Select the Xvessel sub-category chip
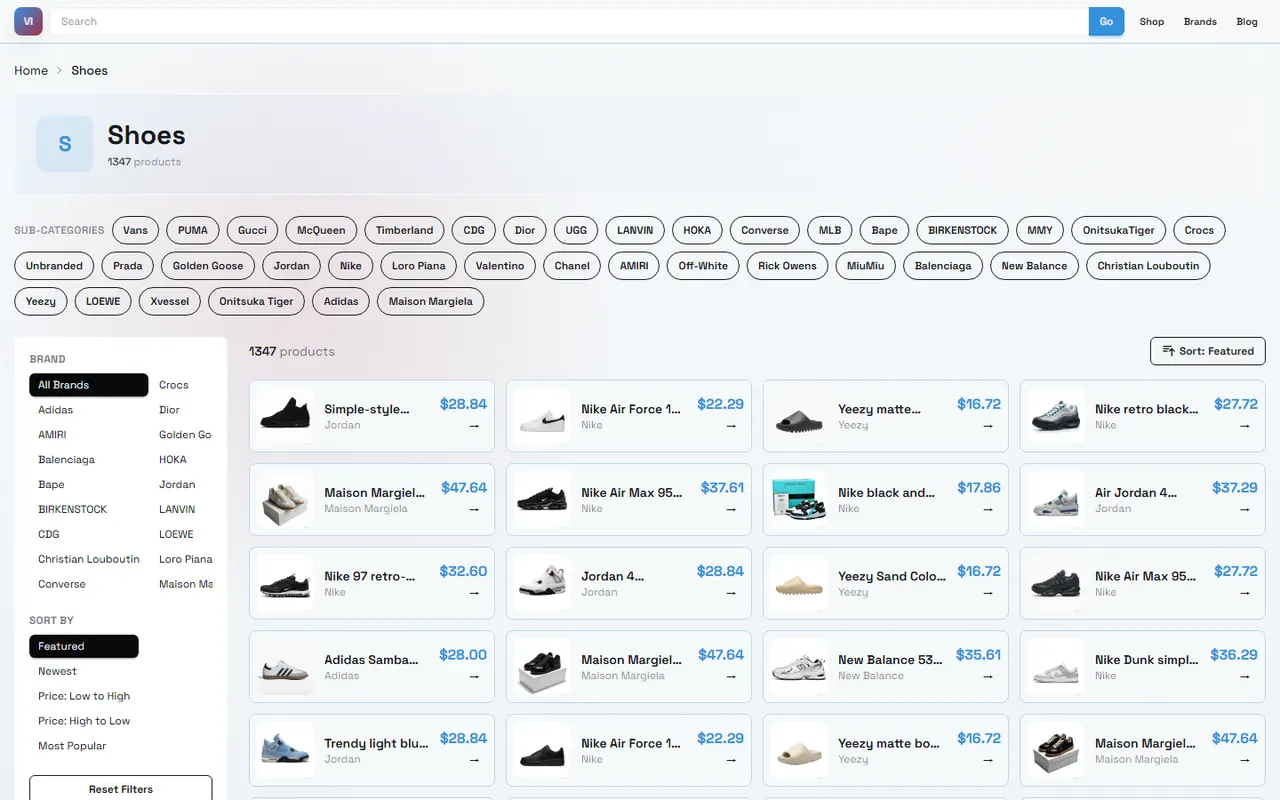This screenshot has width=1280, height=800. click(170, 301)
